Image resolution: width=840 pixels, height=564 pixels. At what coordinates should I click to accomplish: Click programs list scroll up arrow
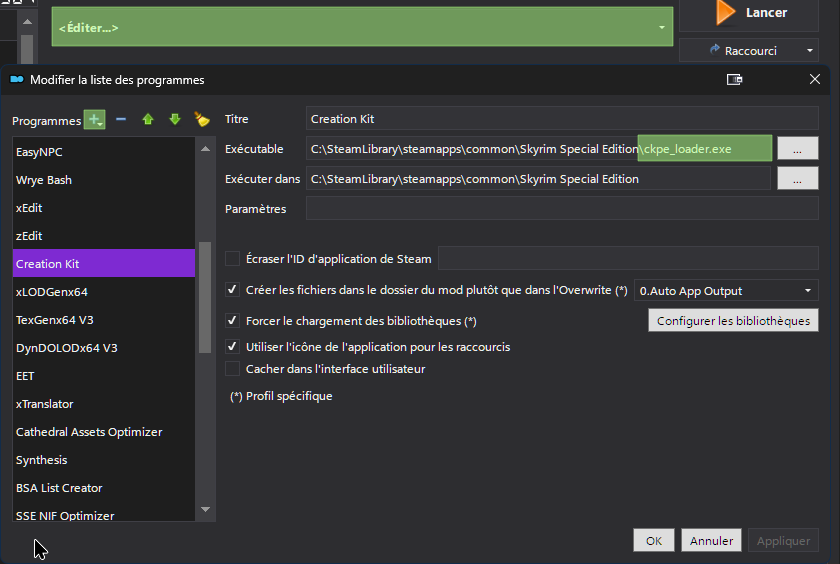pos(205,148)
